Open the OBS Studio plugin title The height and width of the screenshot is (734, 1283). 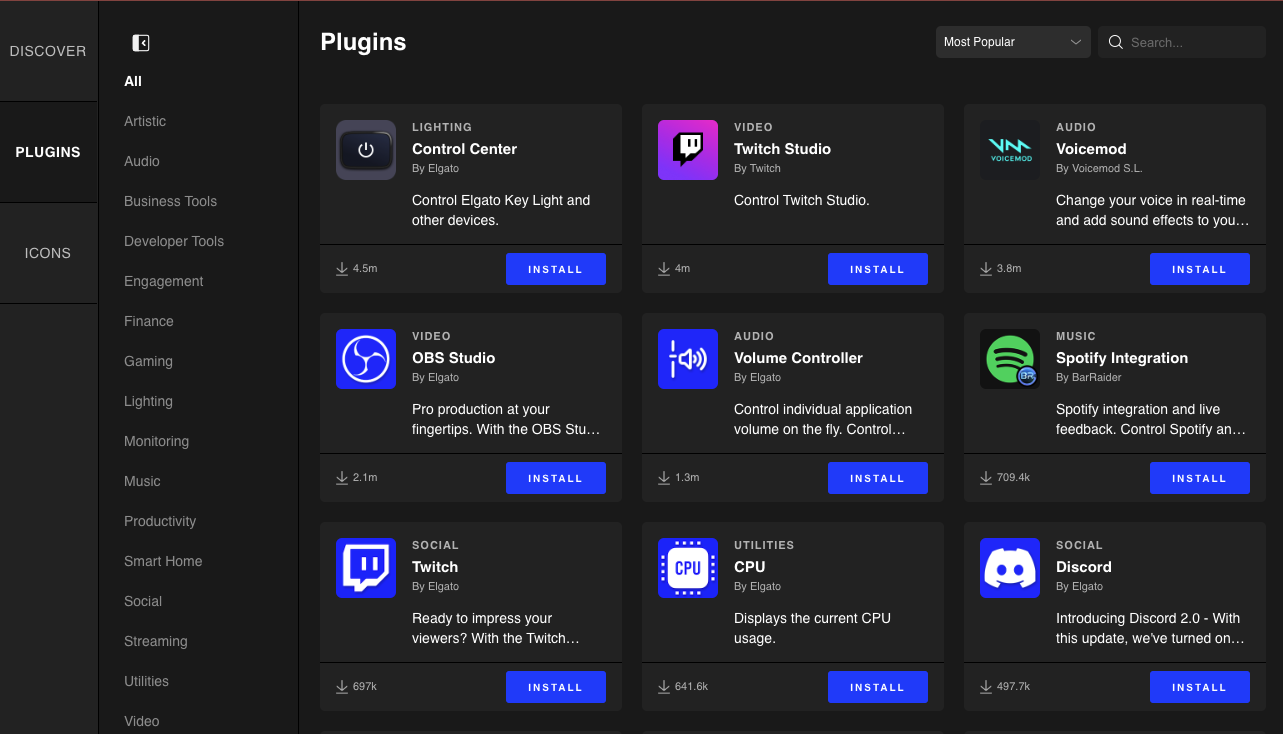[x=453, y=358]
